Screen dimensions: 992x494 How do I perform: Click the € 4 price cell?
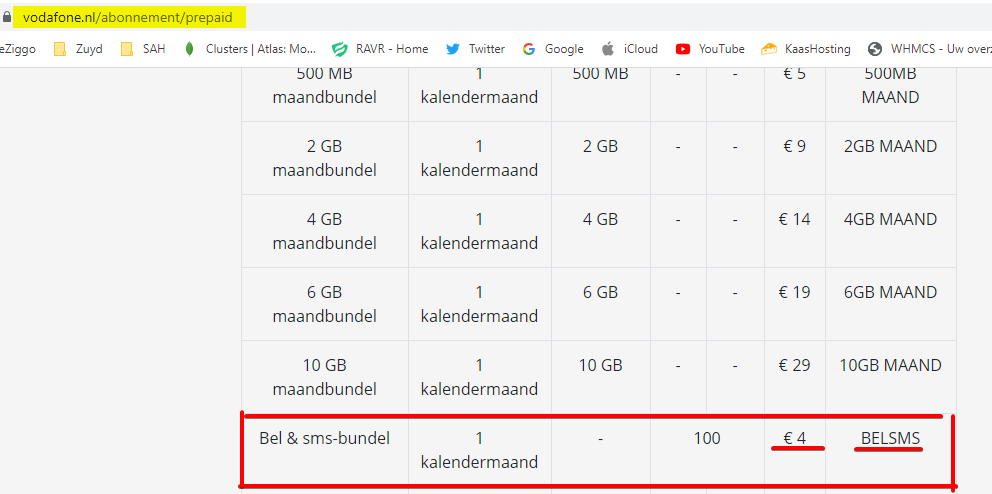point(794,438)
